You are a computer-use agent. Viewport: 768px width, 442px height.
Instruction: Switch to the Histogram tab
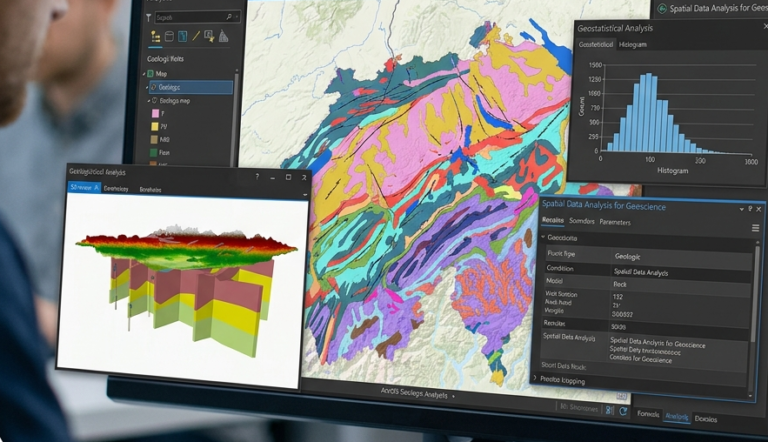click(632, 45)
